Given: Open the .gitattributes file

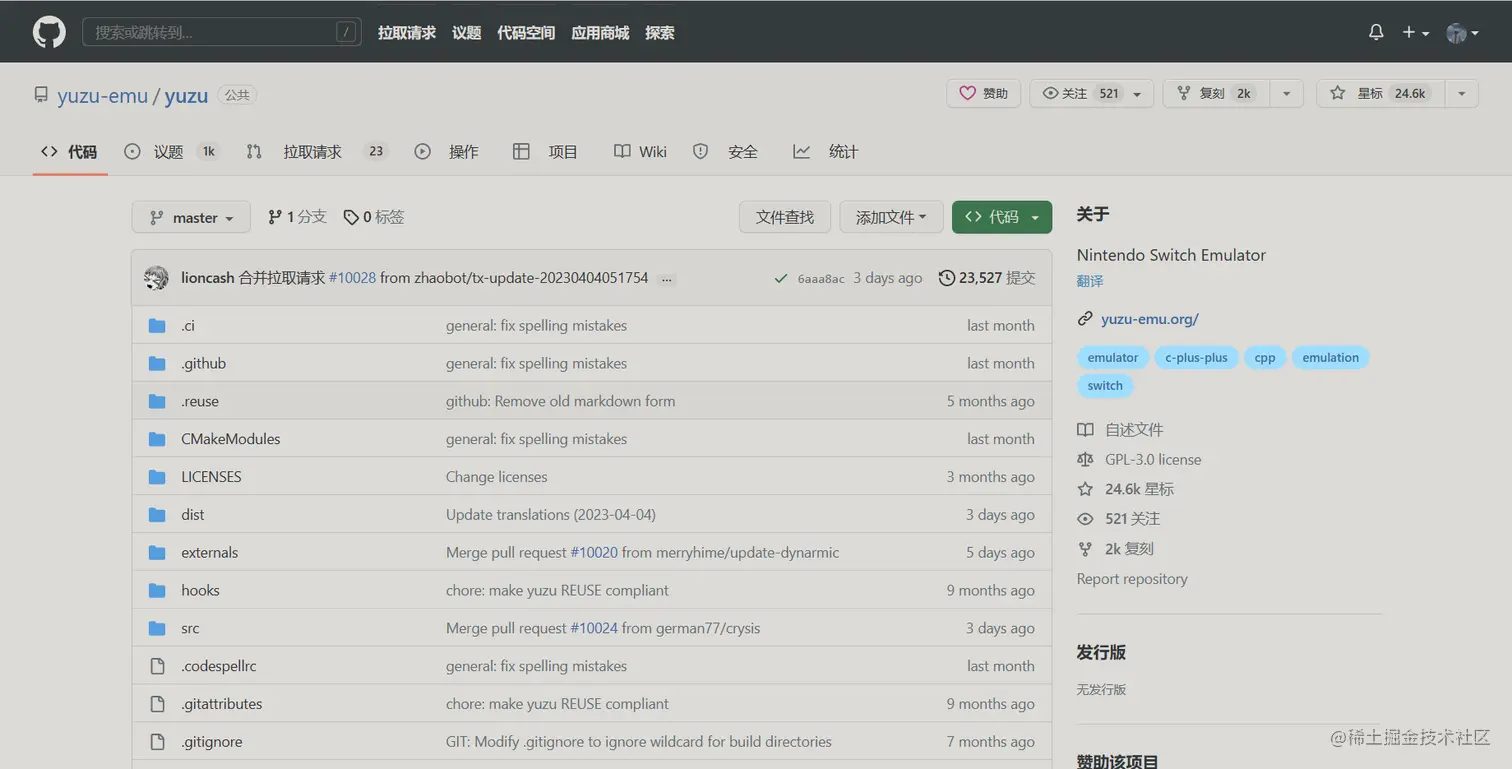Looking at the screenshot, I should click(x=221, y=704).
